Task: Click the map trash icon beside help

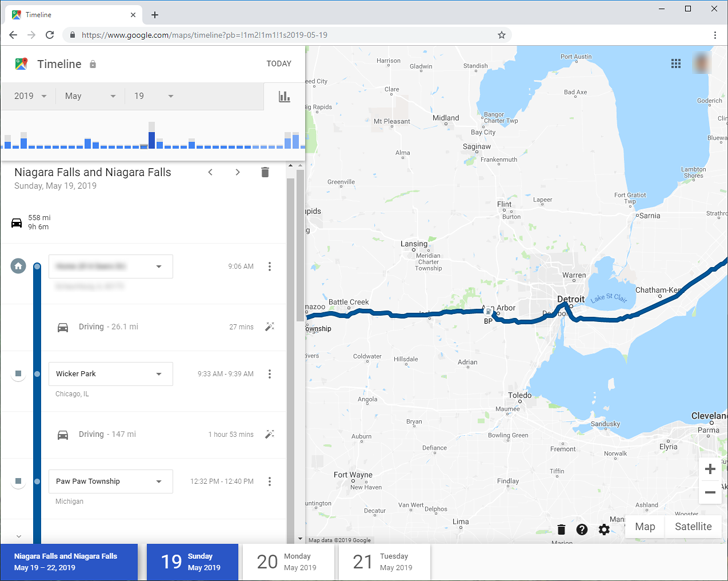Action: coord(561,529)
